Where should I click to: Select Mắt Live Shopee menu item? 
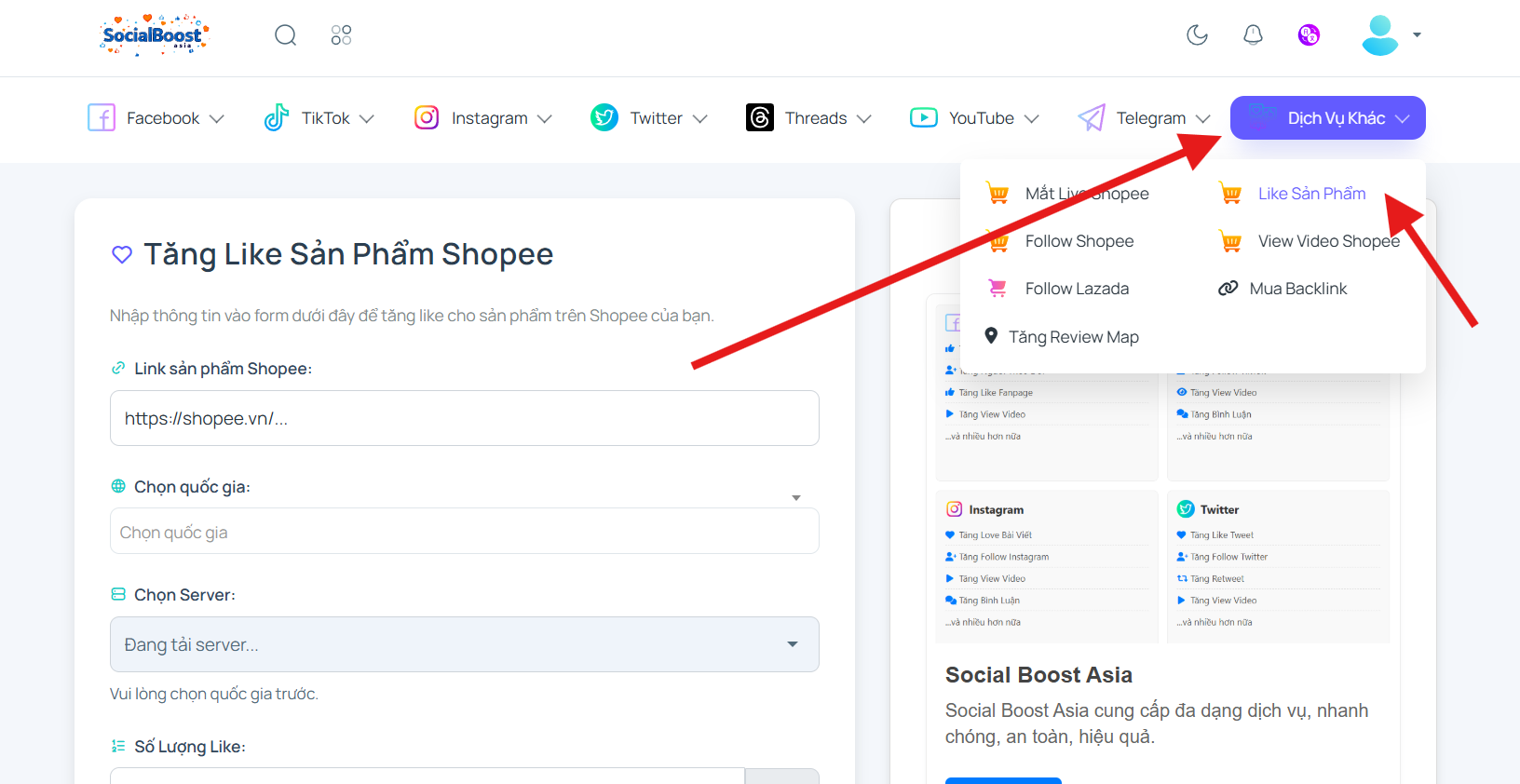click(1087, 194)
